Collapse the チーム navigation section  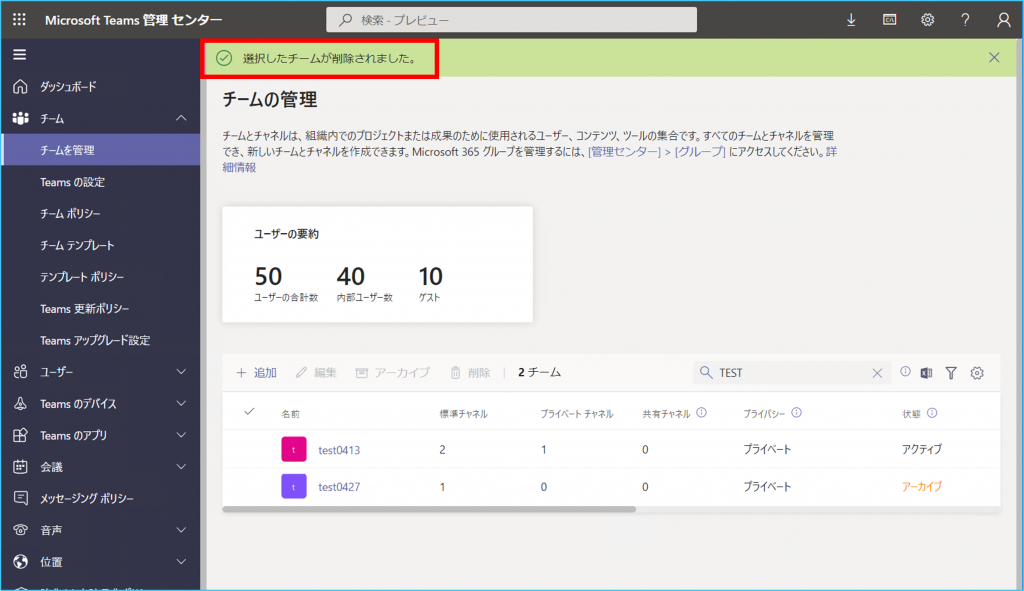pos(181,119)
